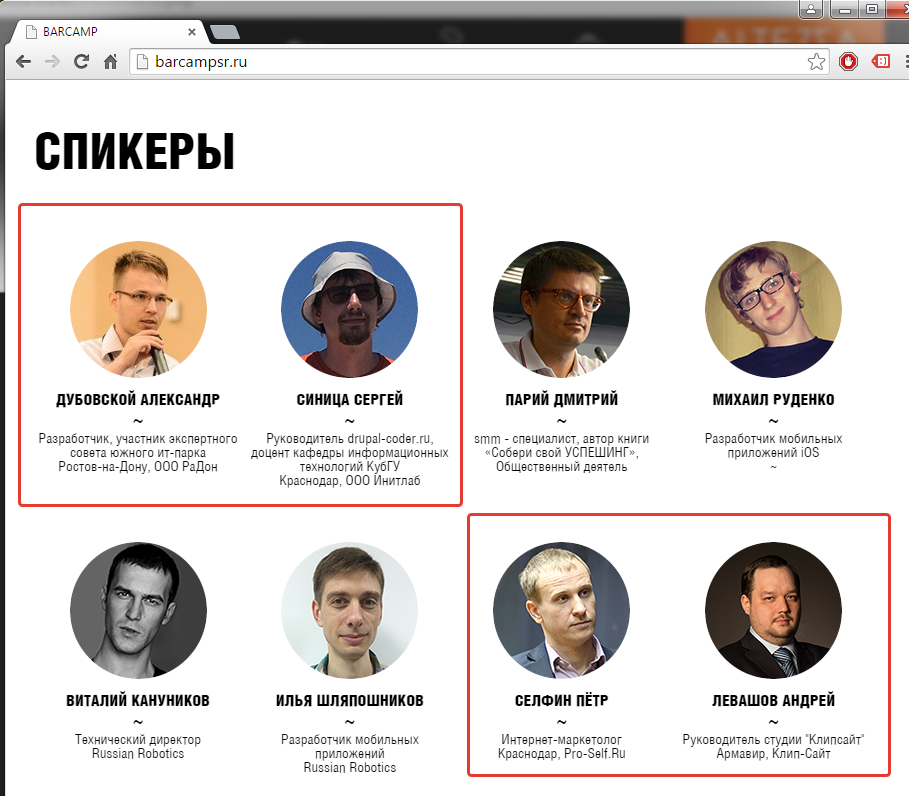909x796 pixels.
Task: Click the Forward navigation arrow
Action: tap(52, 61)
